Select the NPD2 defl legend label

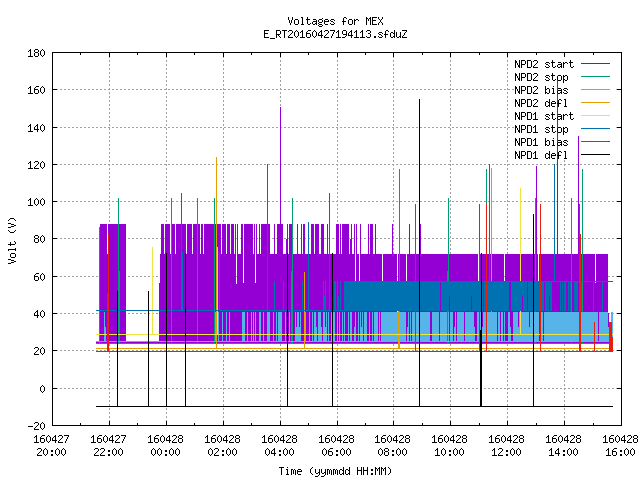point(541,103)
